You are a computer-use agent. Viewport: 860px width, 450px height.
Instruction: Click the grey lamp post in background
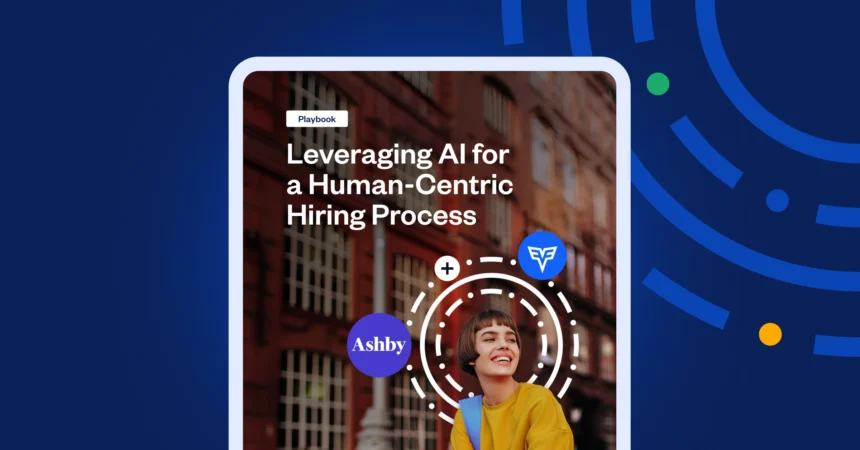pos(376,340)
